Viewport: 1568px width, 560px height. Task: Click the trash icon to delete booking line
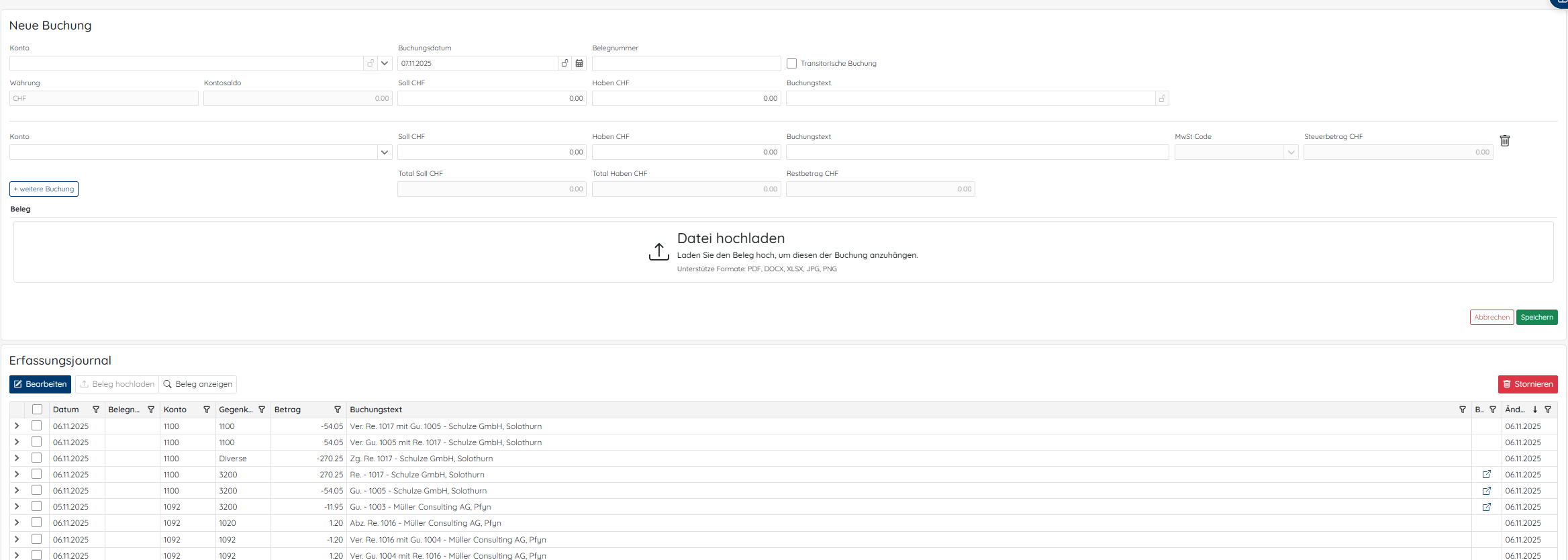click(1505, 140)
